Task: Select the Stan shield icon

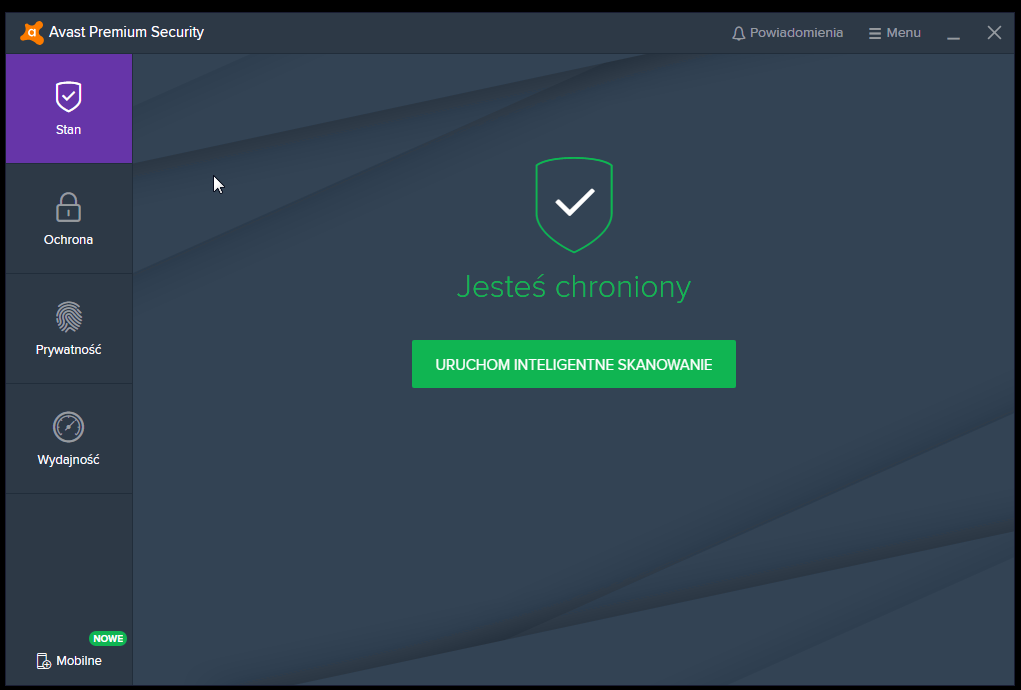Action: click(68, 97)
